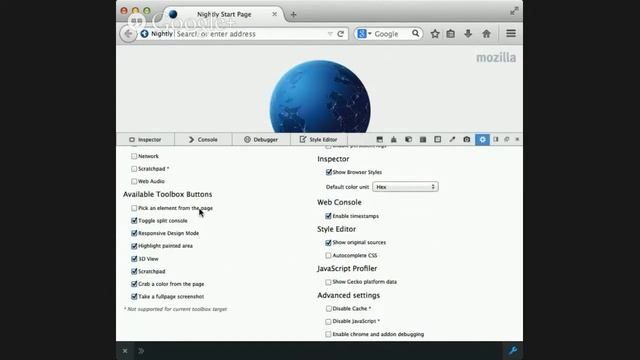This screenshot has width=640, height=360.
Task: Click the eyedropper color picker icon
Action: point(452,140)
